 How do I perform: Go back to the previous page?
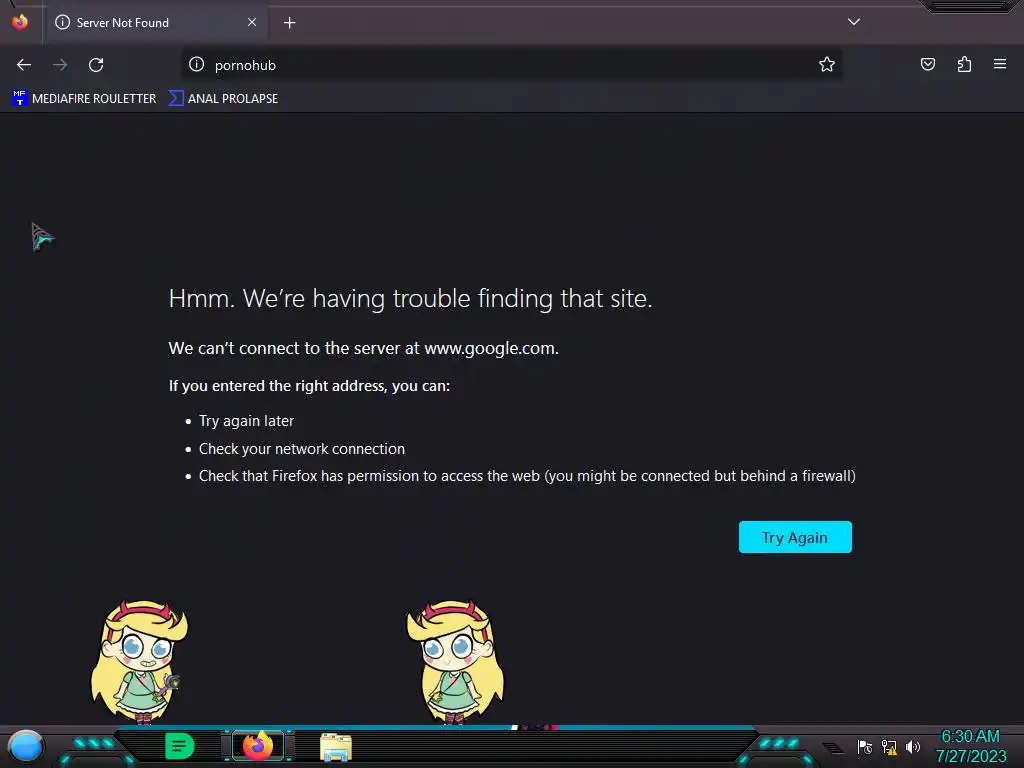24,65
